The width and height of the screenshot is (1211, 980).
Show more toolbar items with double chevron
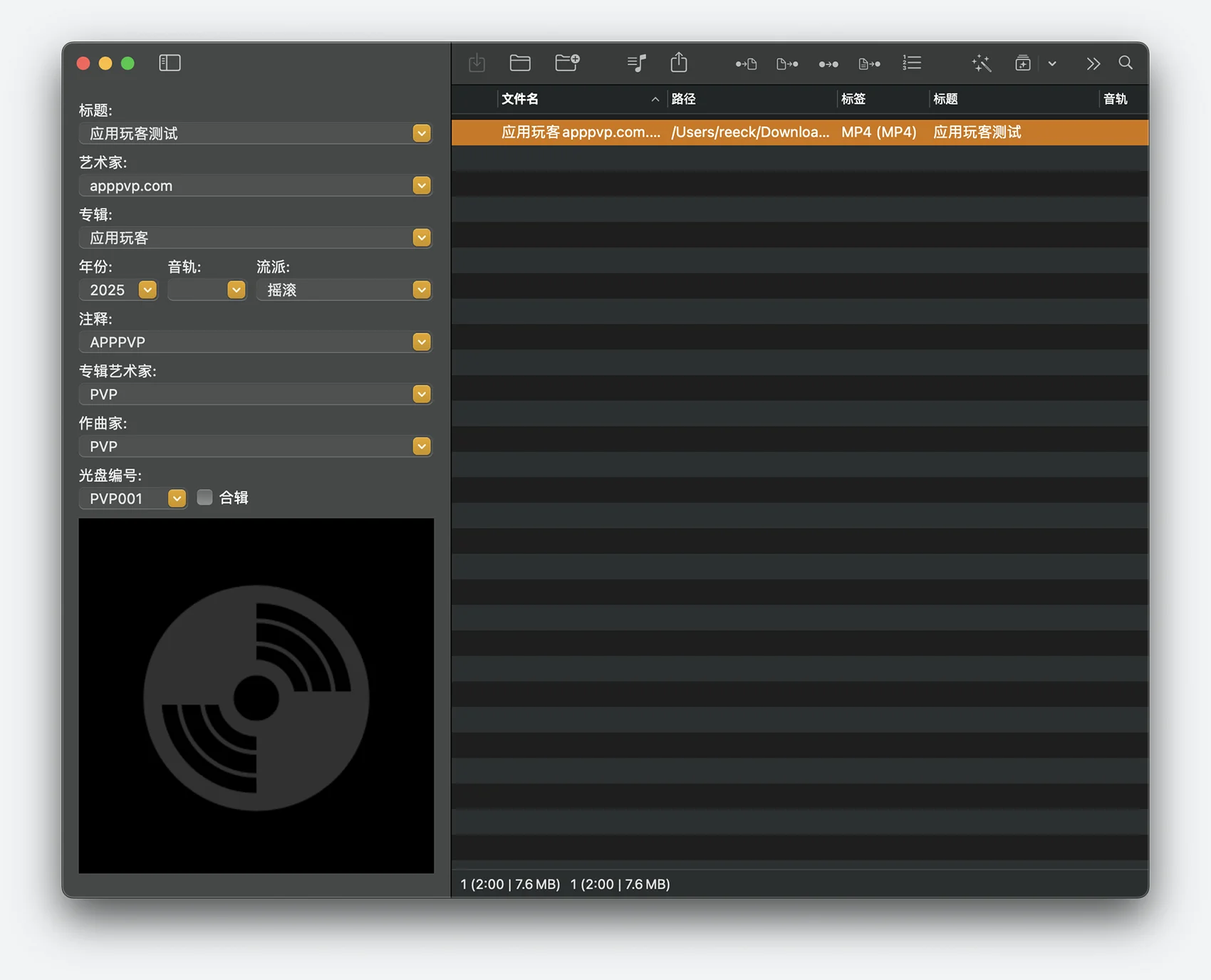click(x=1093, y=64)
